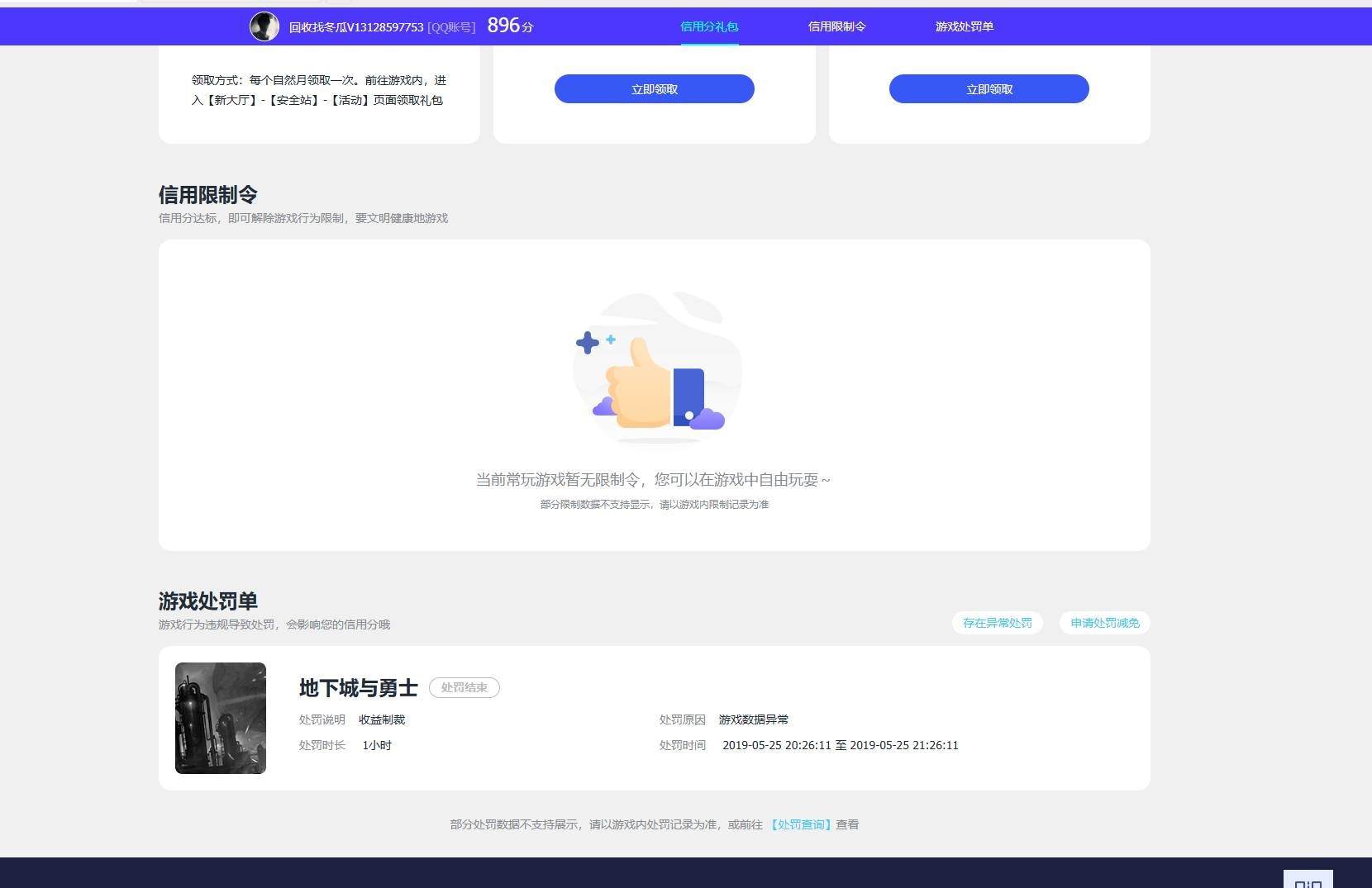1372x888 pixels.
Task: Click the 部分限制数据不支持显示 note
Action: pyautogui.click(x=655, y=504)
